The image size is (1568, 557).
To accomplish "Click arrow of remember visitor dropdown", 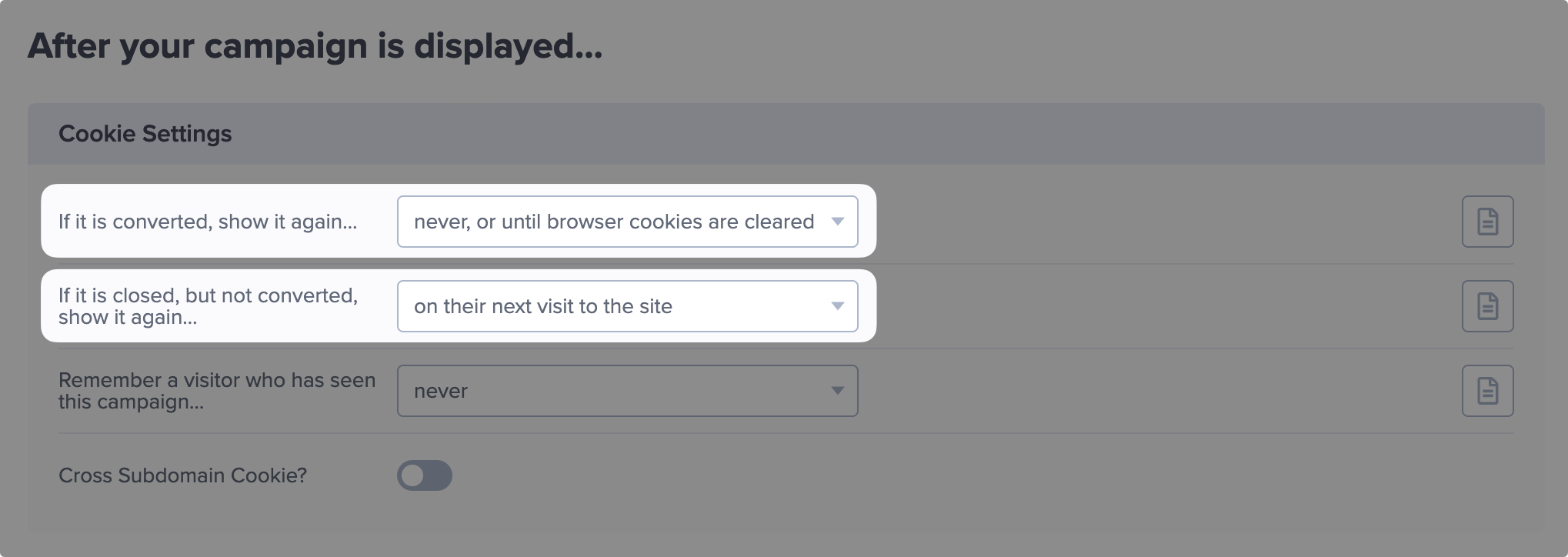I will 838,391.
